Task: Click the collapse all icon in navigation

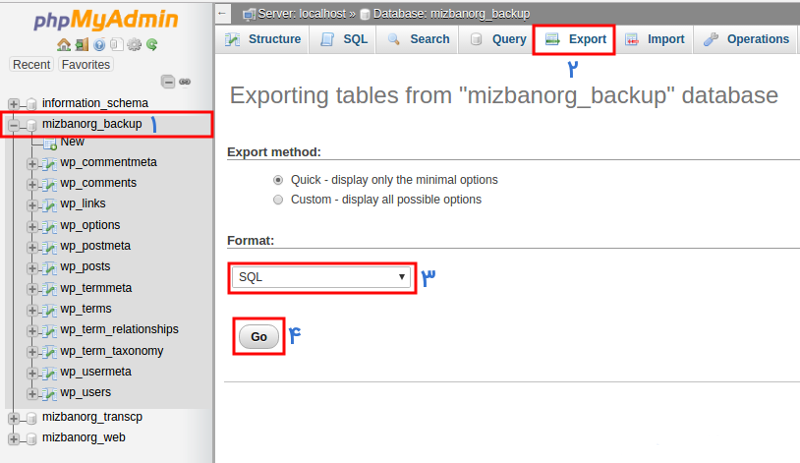Action: coord(168,82)
